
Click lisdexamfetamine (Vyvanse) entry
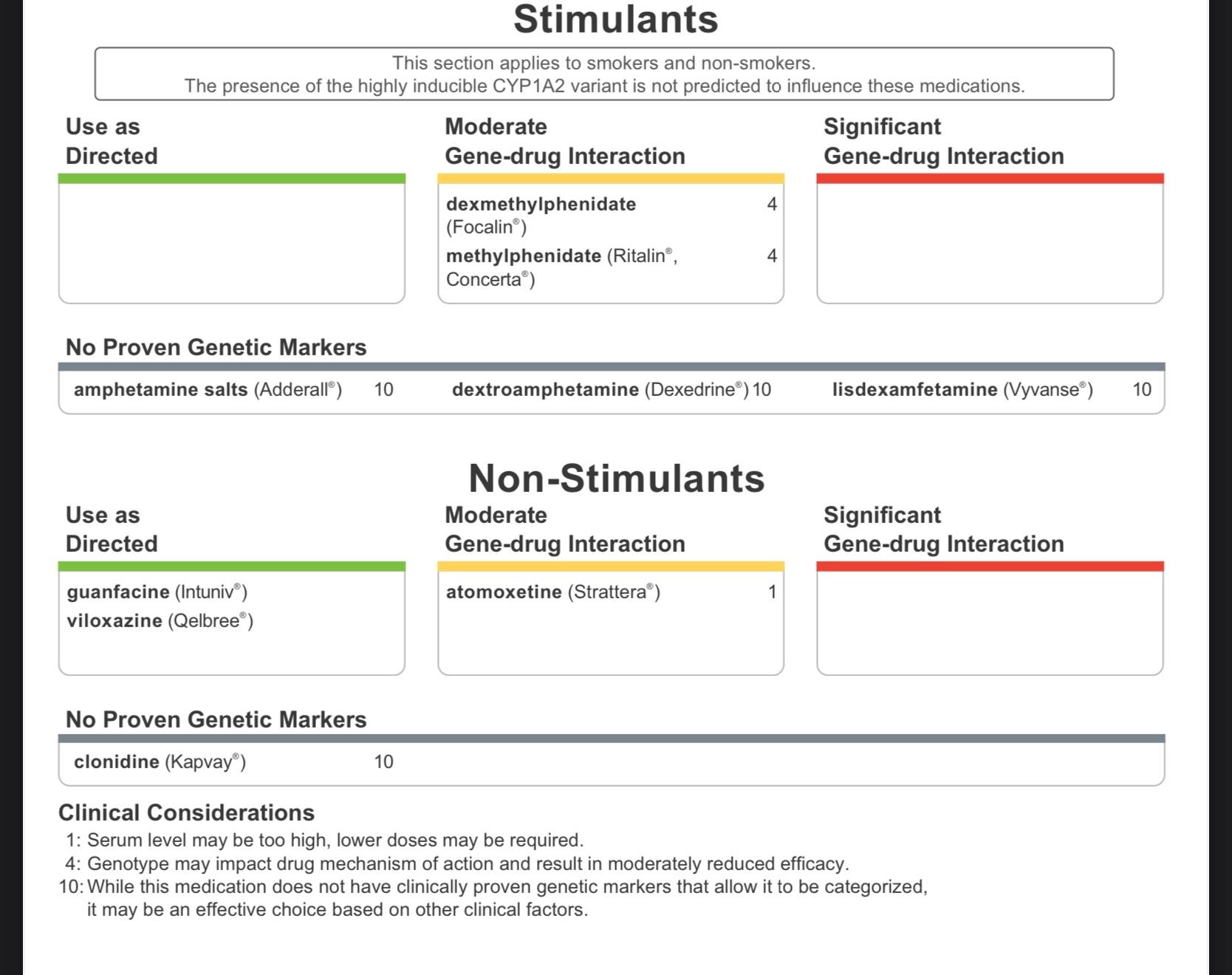(962, 390)
